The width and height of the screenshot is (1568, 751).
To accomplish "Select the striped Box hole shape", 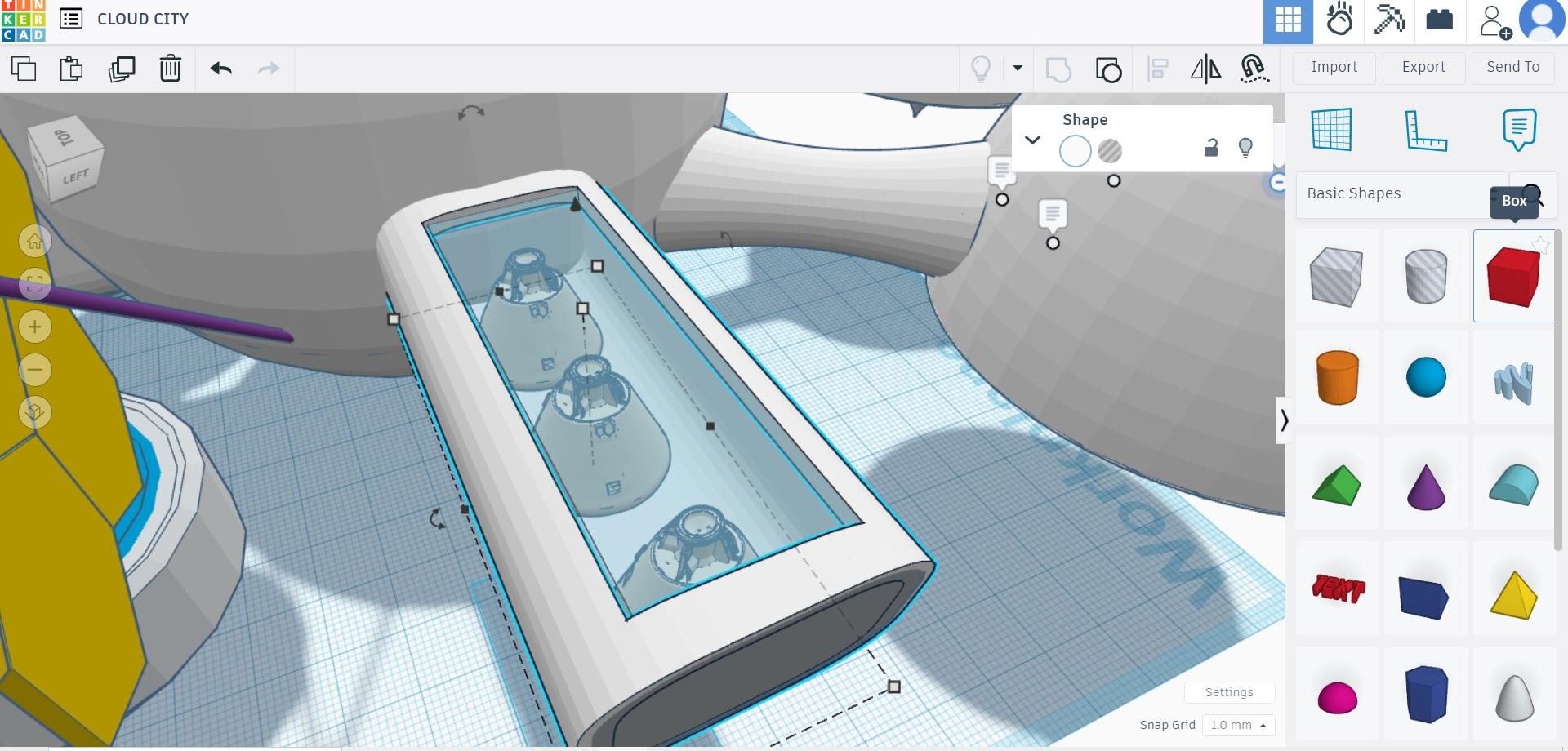I will pyautogui.click(x=1336, y=277).
